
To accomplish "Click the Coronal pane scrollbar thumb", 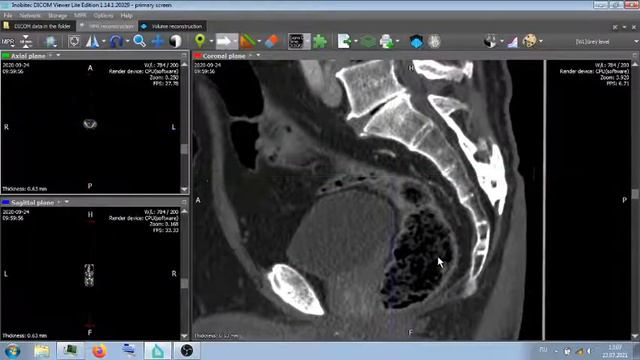I will (636, 194).
